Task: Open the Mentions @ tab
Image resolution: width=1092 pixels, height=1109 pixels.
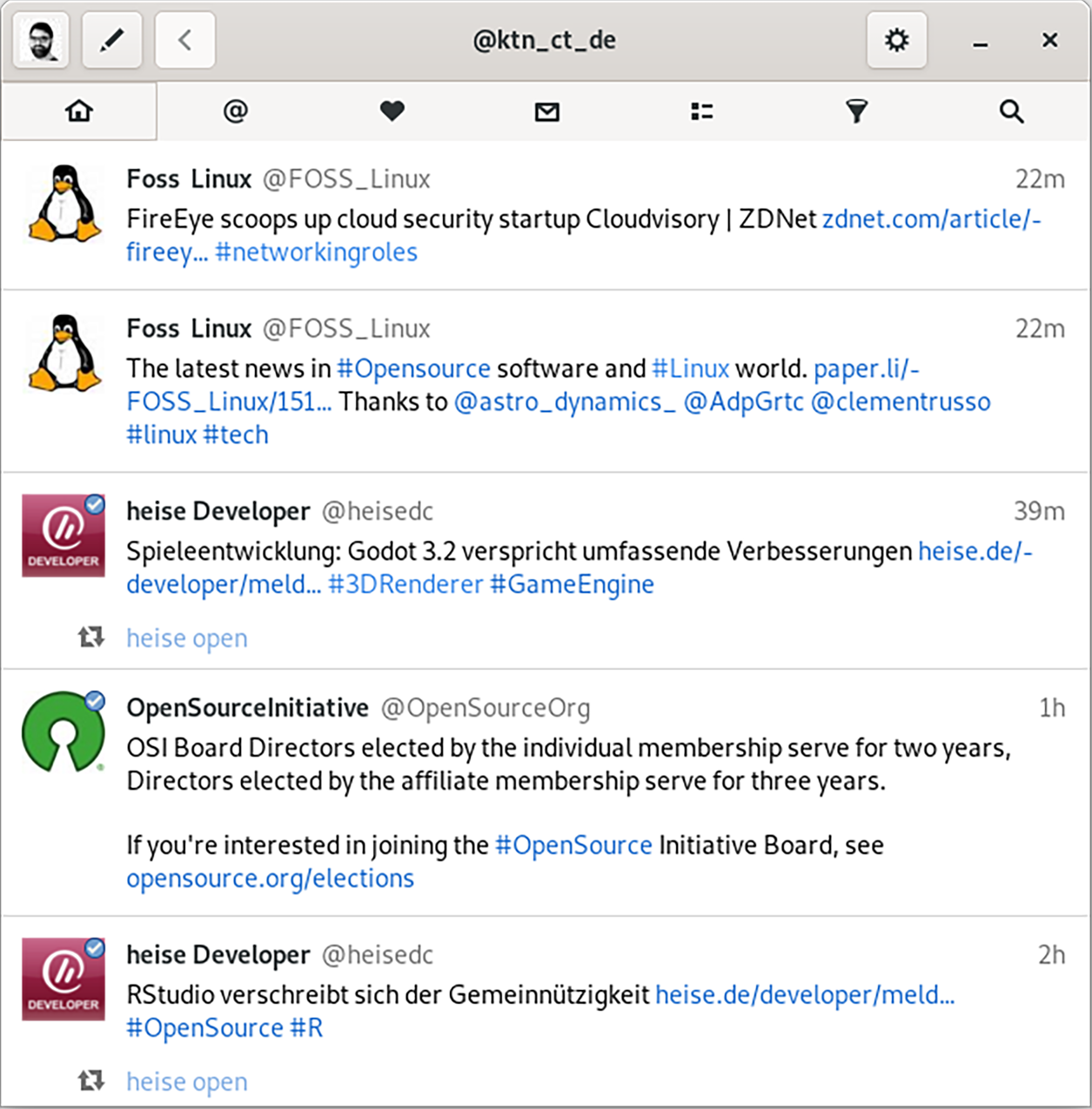Action: [235, 111]
